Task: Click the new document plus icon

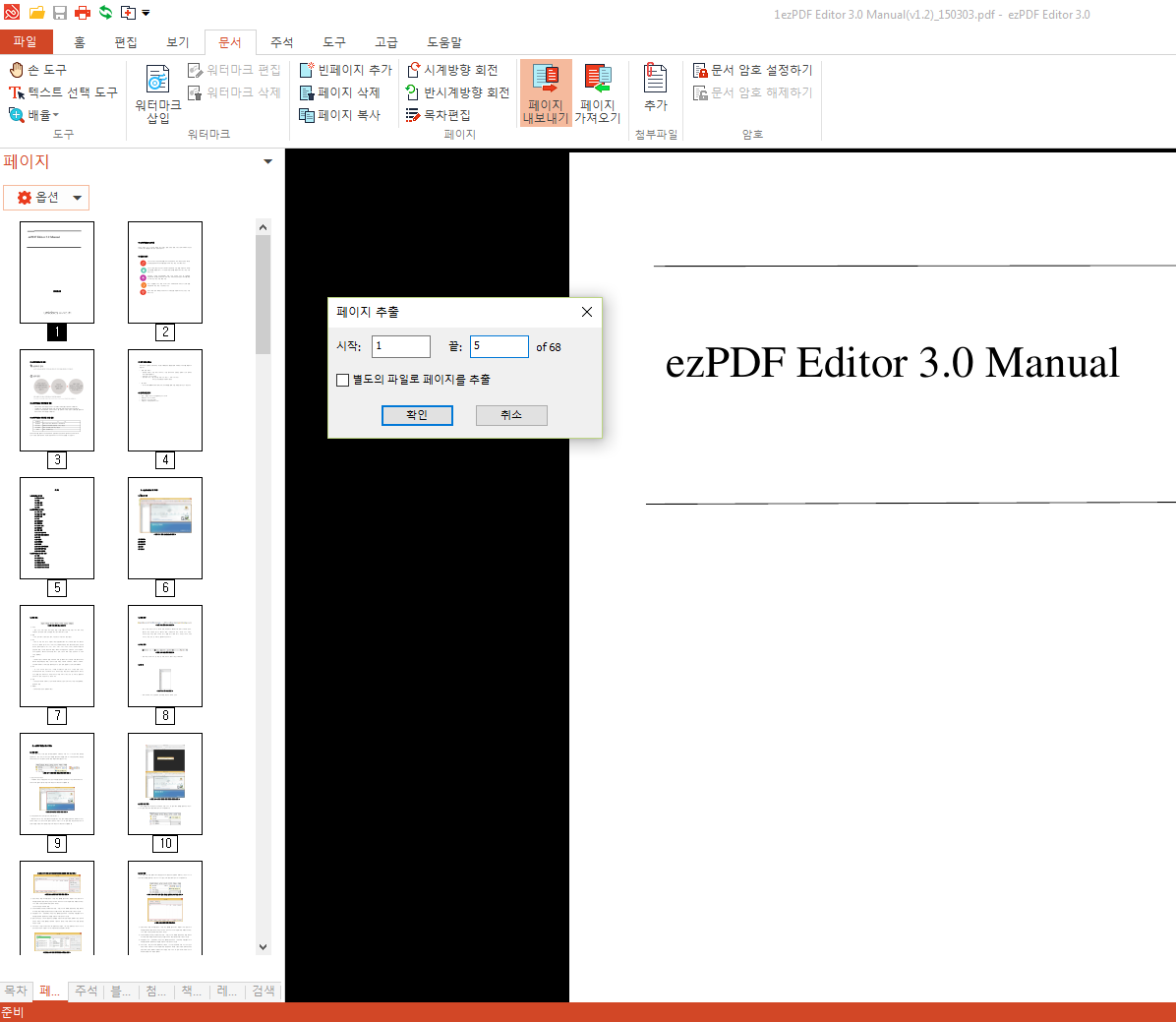Action: click(x=128, y=13)
